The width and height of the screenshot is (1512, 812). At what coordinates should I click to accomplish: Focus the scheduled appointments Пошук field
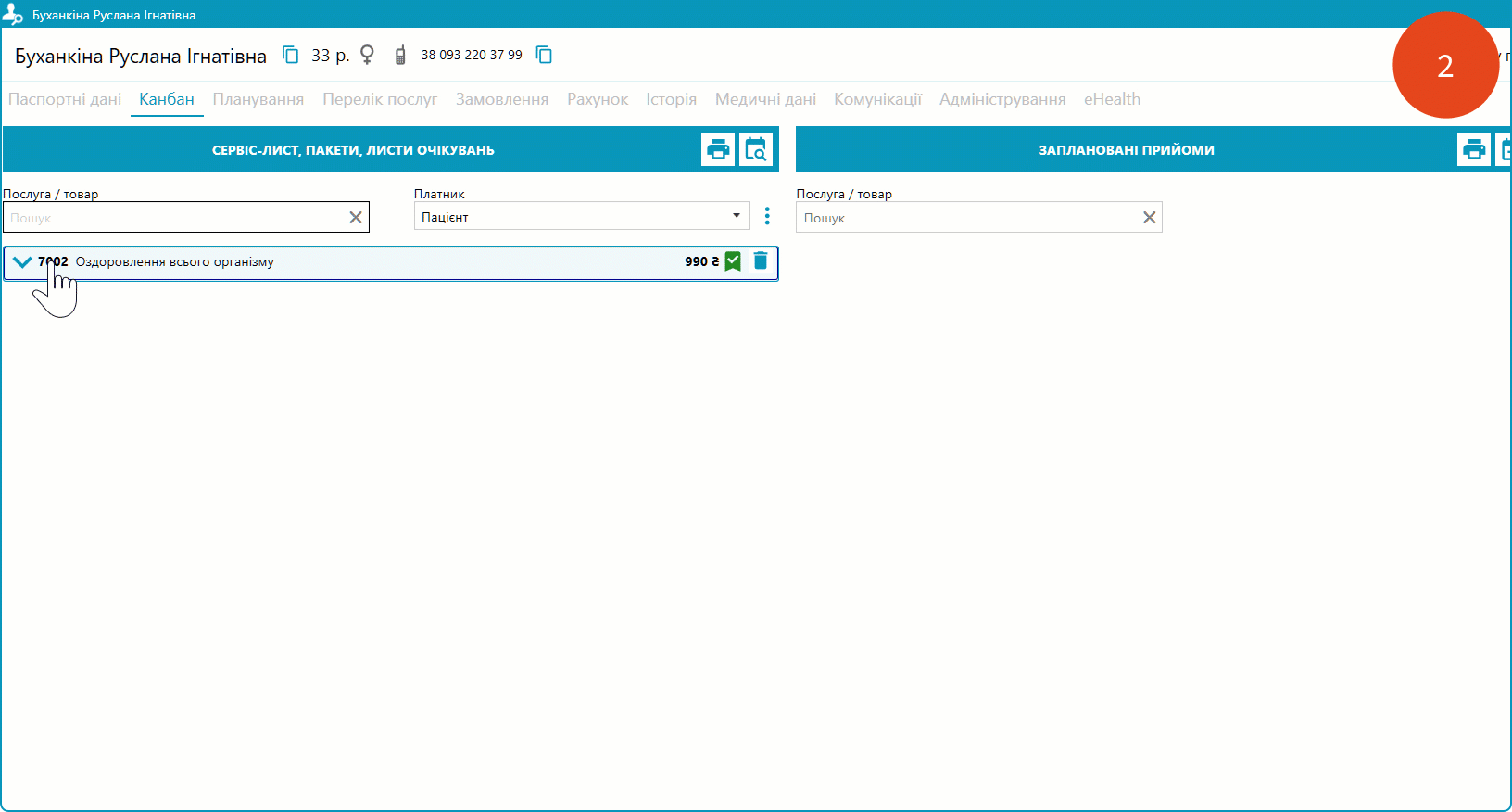[x=968, y=218]
